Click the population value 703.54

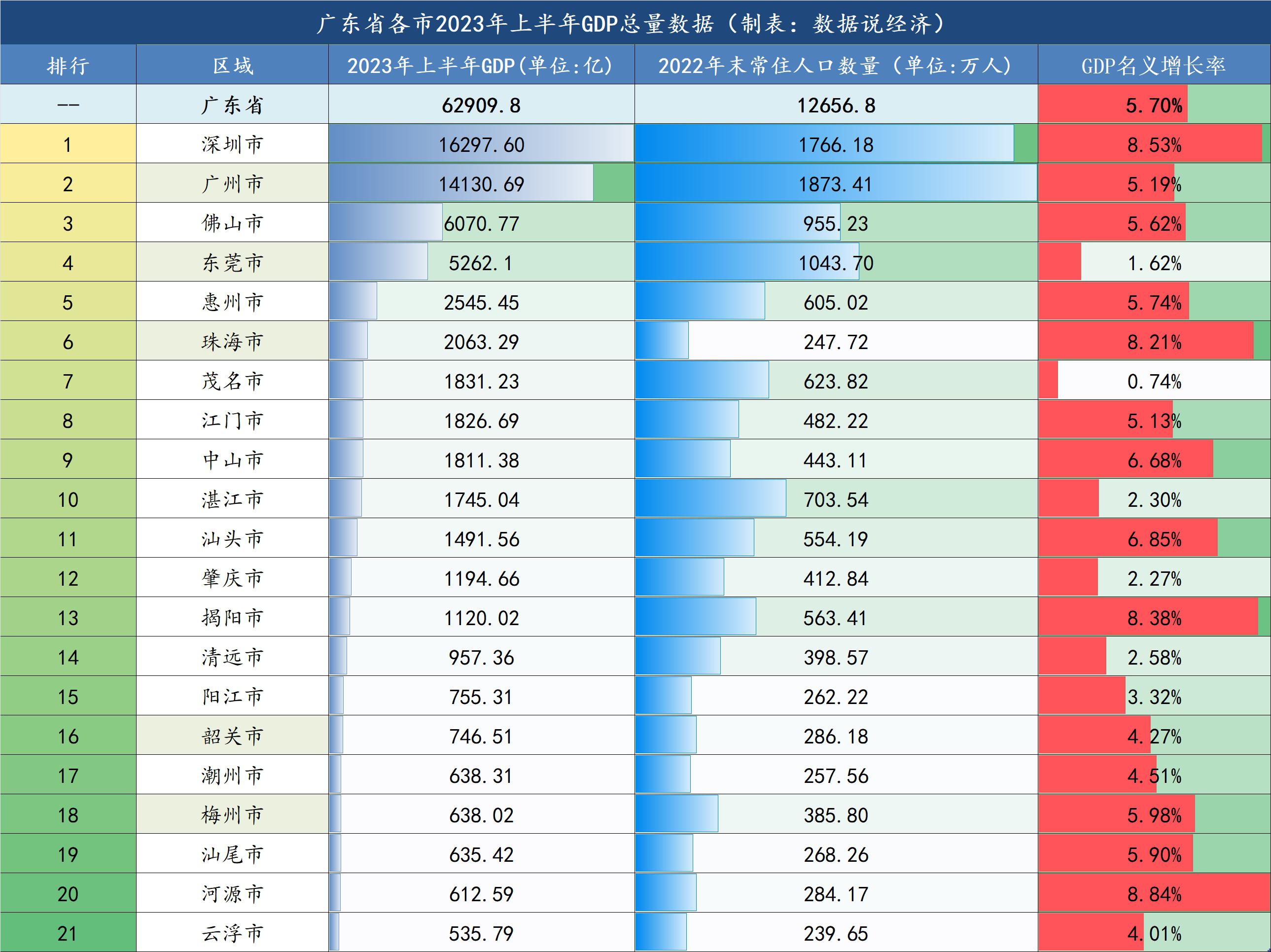point(836,500)
